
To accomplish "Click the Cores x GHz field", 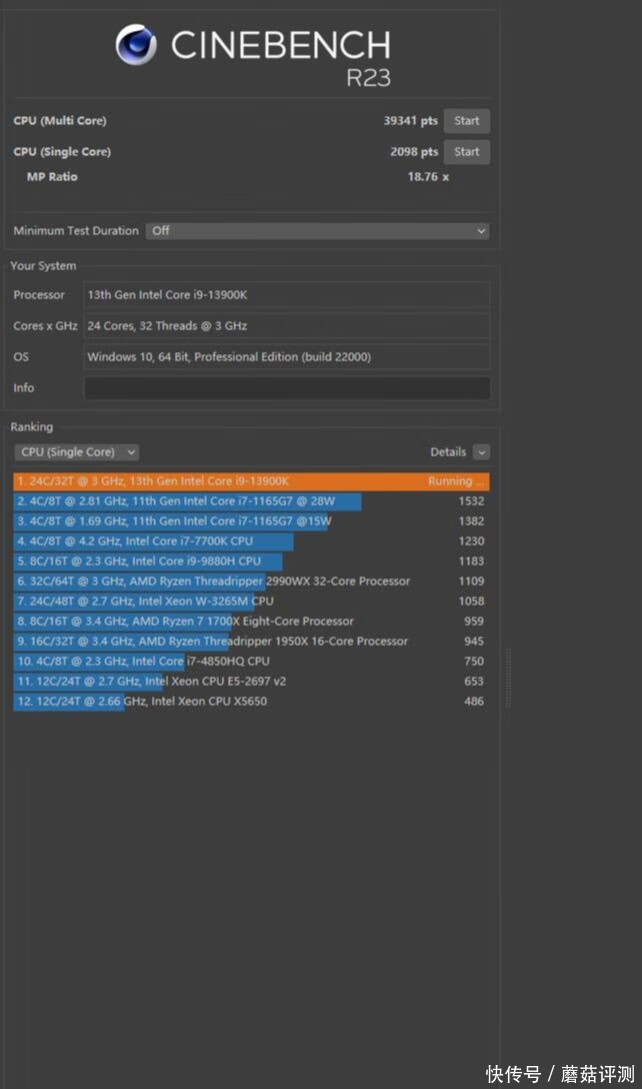I will pyautogui.click(x=287, y=326).
